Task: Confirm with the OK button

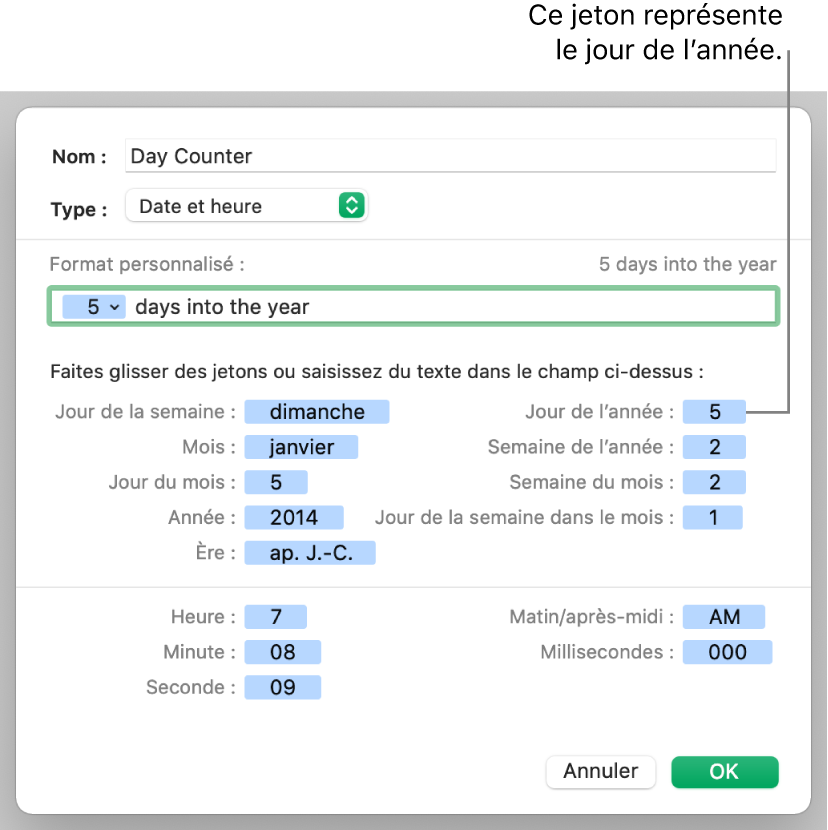Action: pos(724,771)
